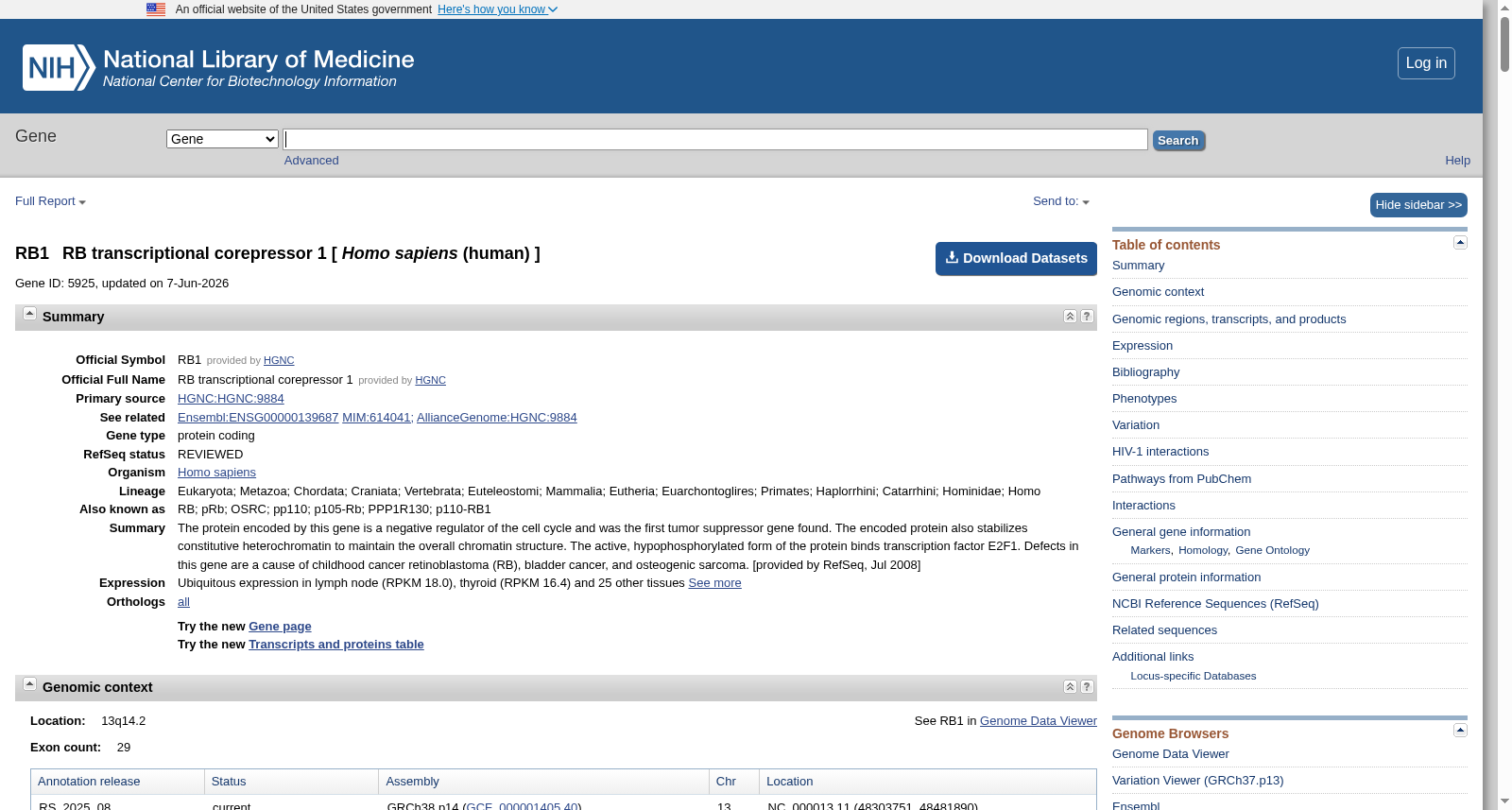Image resolution: width=1512 pixels, height=810 pixels.
Task: Jump to top from Summary header arrow
Action: click(x=1070, y=317)
